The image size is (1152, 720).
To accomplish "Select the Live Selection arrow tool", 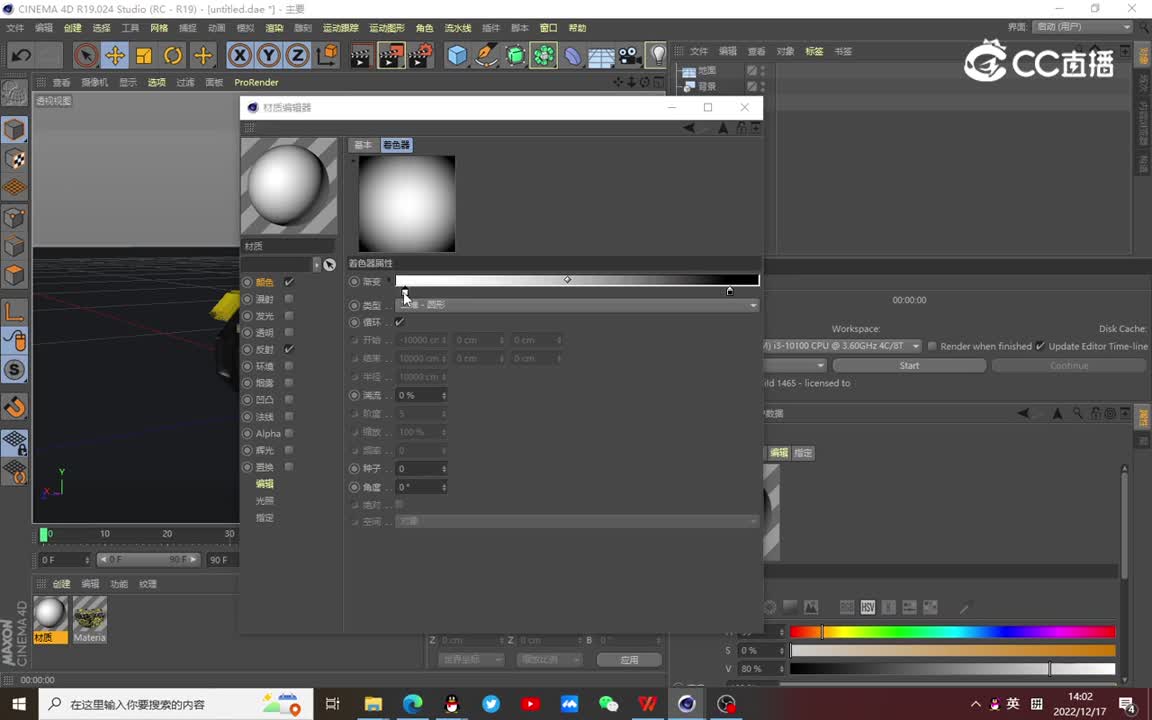I will [86, 55].
